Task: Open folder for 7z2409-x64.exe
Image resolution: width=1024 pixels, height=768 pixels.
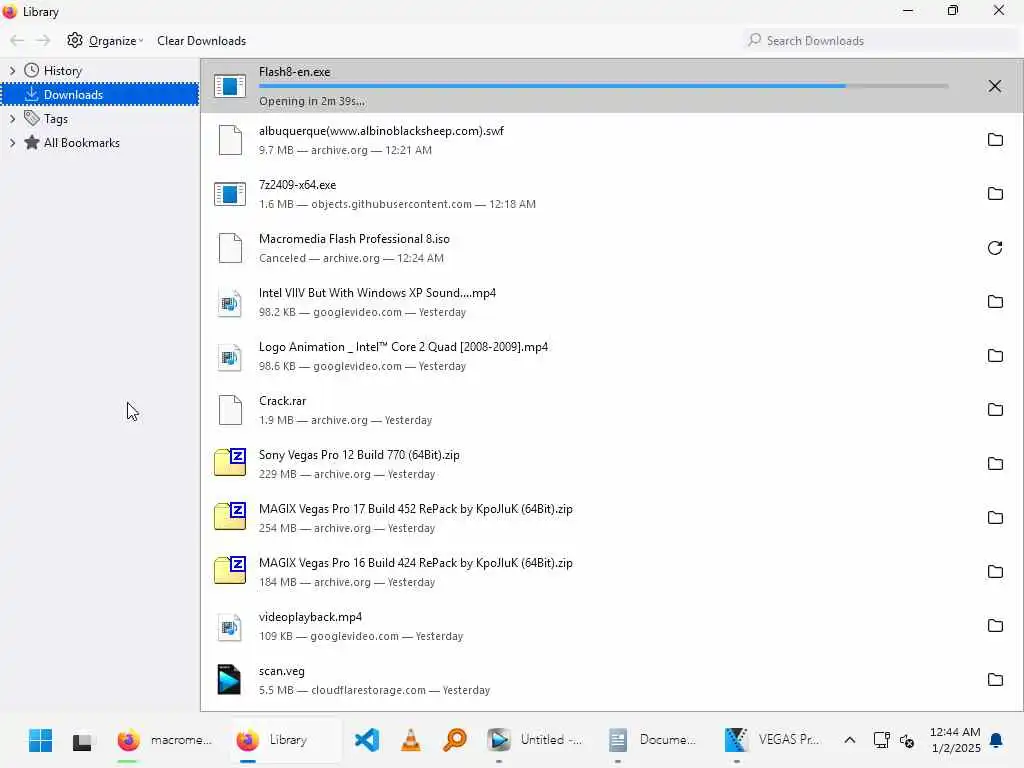Action: [x=995, y=194]
